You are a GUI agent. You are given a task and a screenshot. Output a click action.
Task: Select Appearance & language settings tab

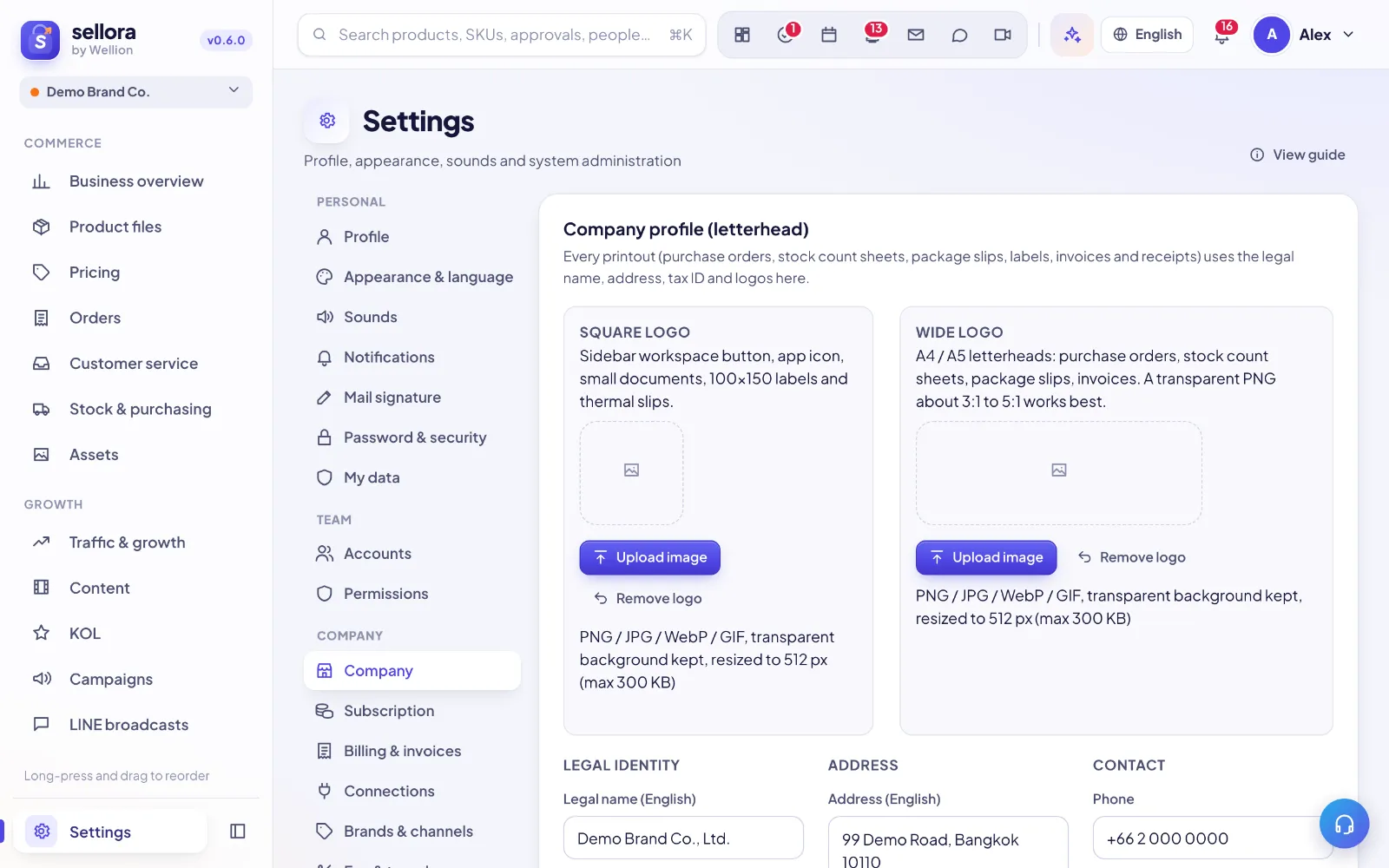[412, 277]
